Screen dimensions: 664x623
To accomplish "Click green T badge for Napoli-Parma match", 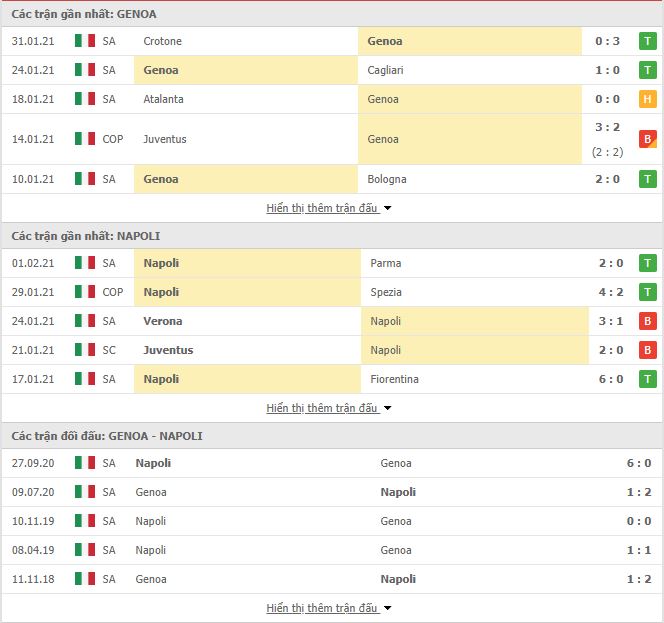I will (x=647, y=263).
